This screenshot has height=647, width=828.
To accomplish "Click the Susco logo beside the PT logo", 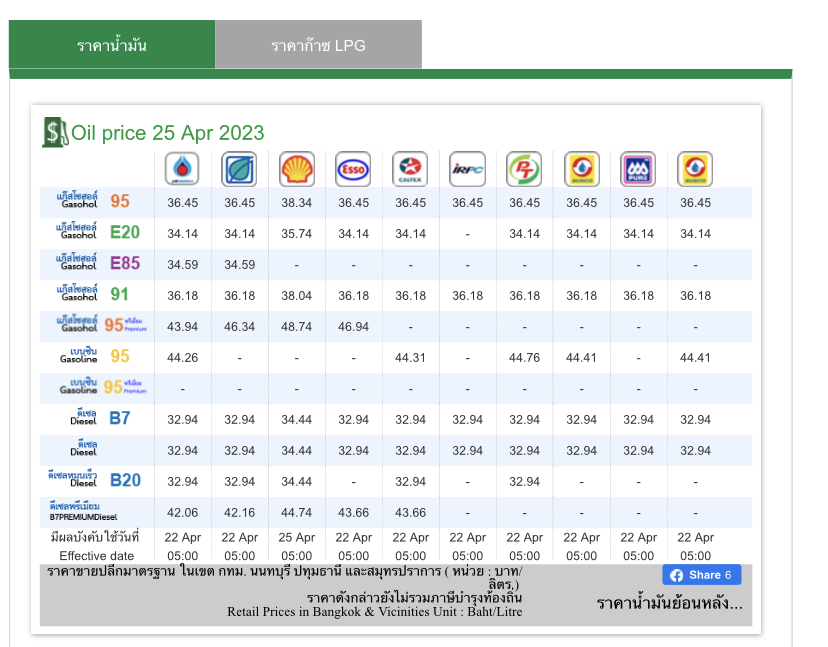I will (x=581, y=169).
